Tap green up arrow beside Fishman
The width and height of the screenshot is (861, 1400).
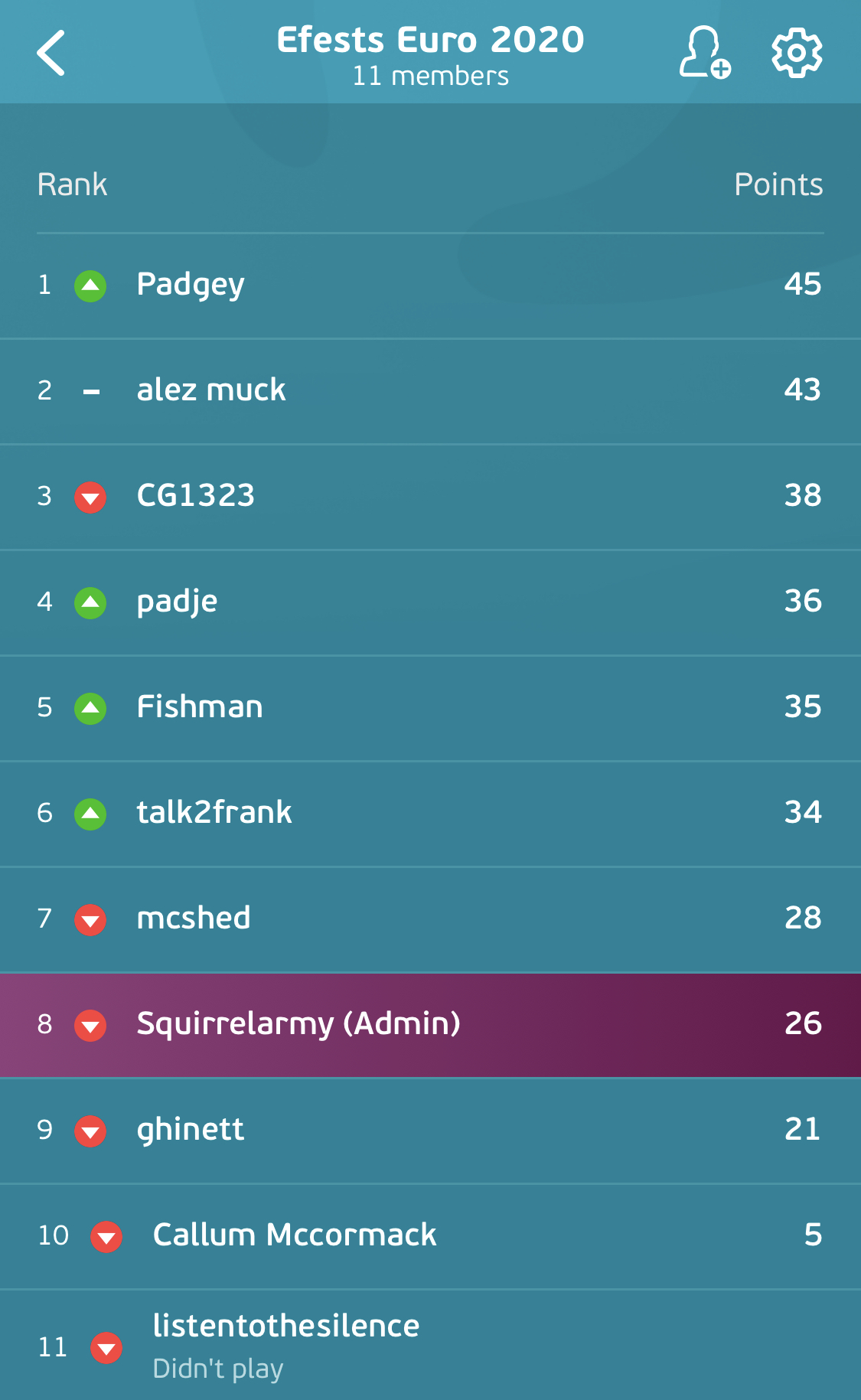(x=90, y=708)
